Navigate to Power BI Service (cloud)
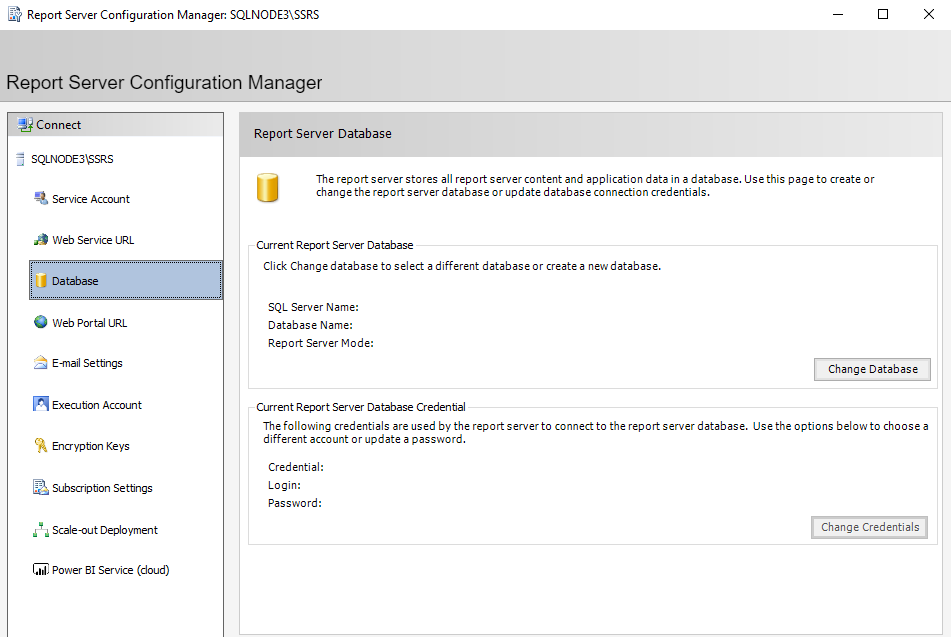951x637 pixels. (110, 570)
